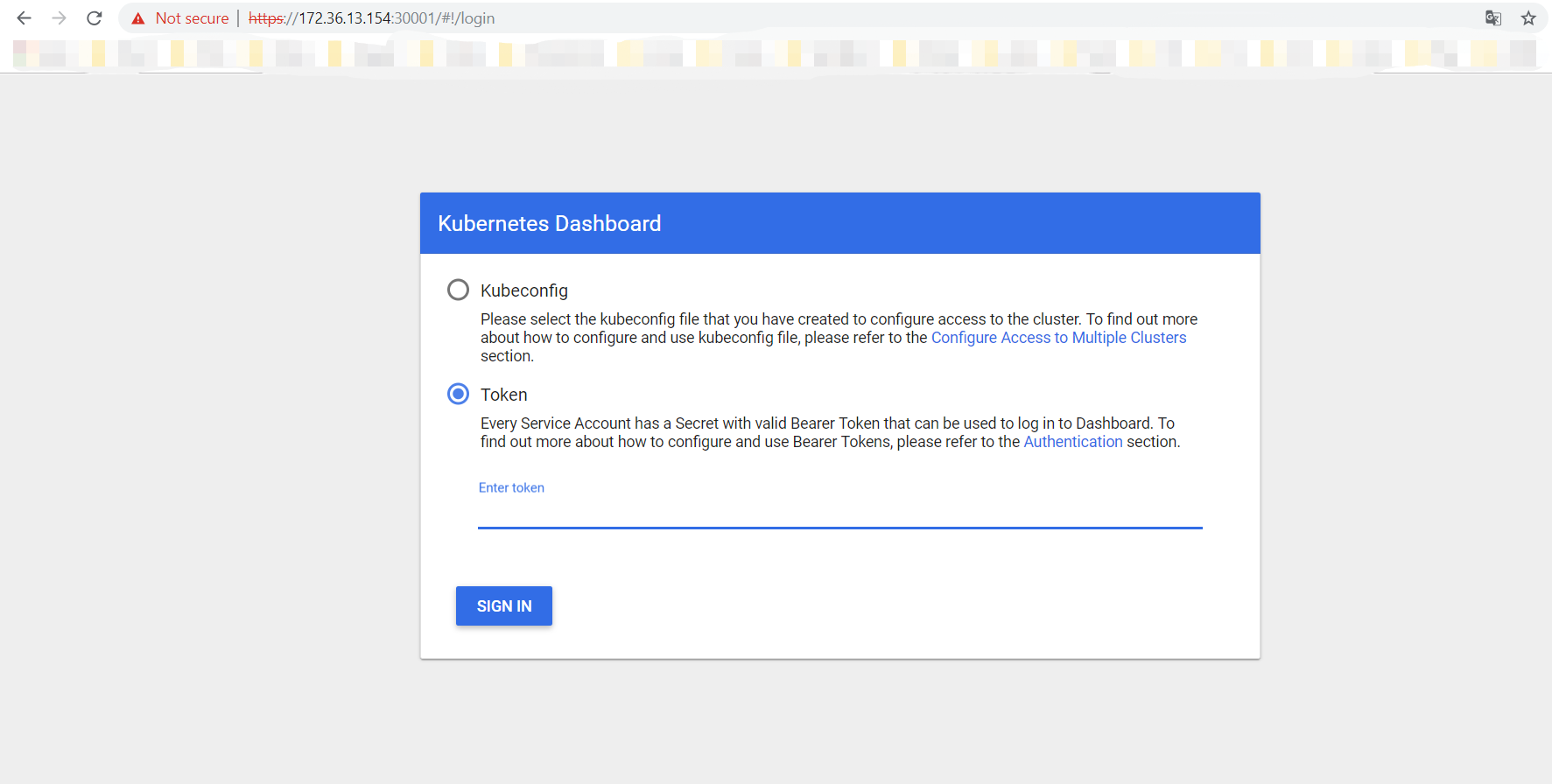This screenshot has height=784, width=1552.
Task: Select the Kubeconfig radio button
Action: point(458,290)
